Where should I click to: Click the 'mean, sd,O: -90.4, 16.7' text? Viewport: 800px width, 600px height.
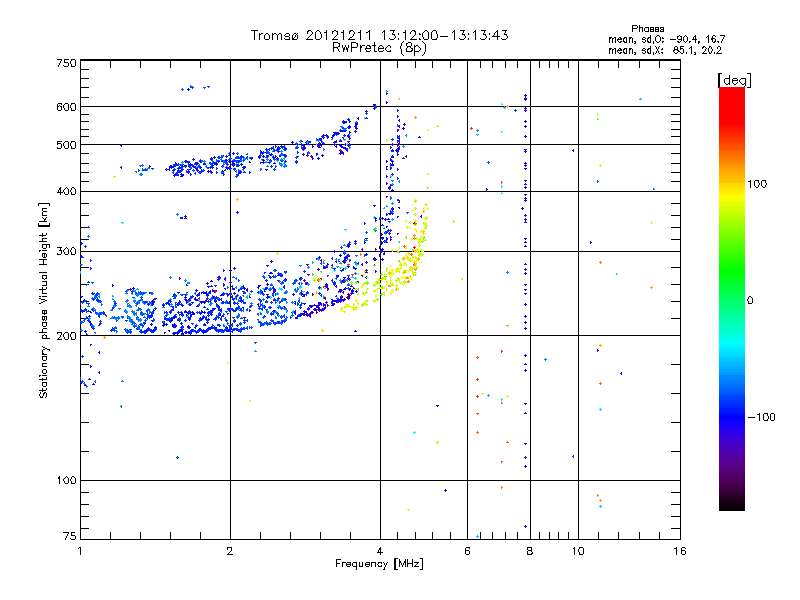(x=666, y=39)
